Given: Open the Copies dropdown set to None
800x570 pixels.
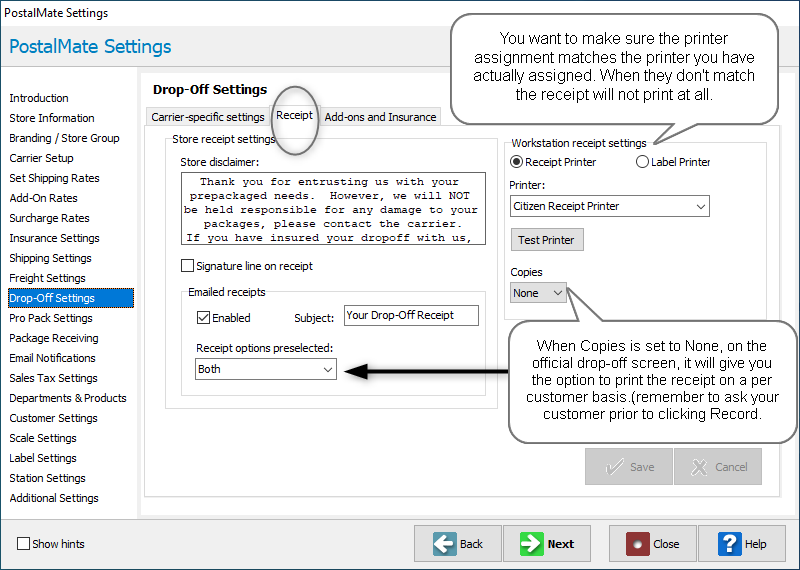Looking at the screenshot, I should (x=538, y=293).
